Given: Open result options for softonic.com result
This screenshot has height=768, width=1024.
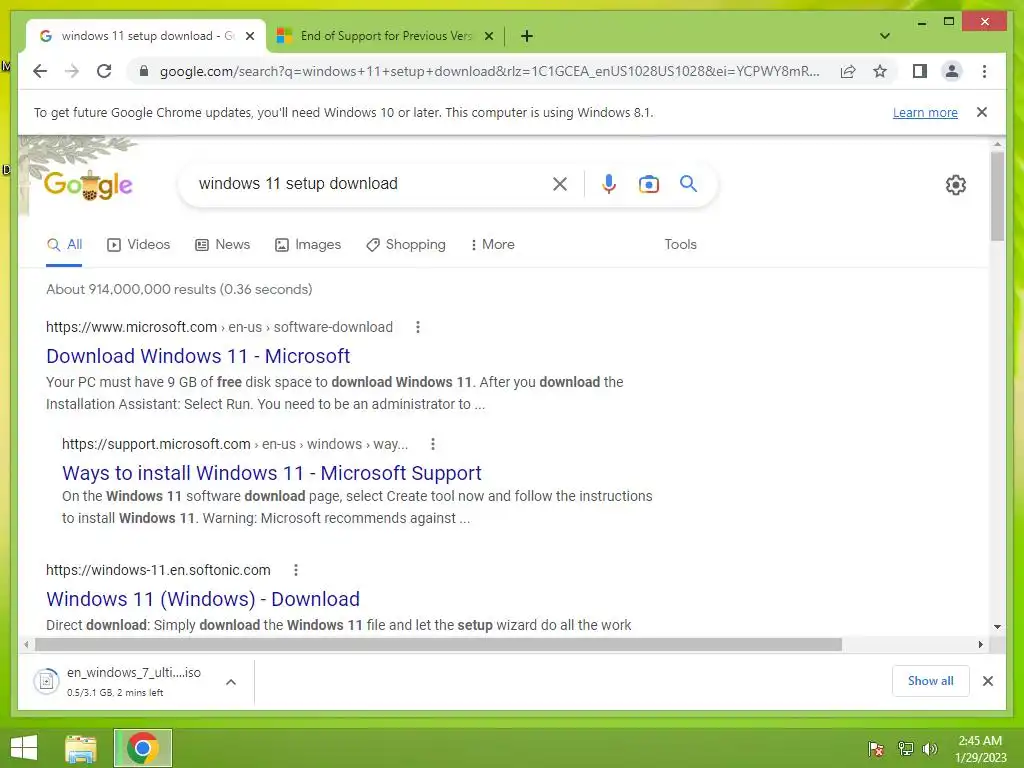Looking at the screenshot, I should 296,570.
